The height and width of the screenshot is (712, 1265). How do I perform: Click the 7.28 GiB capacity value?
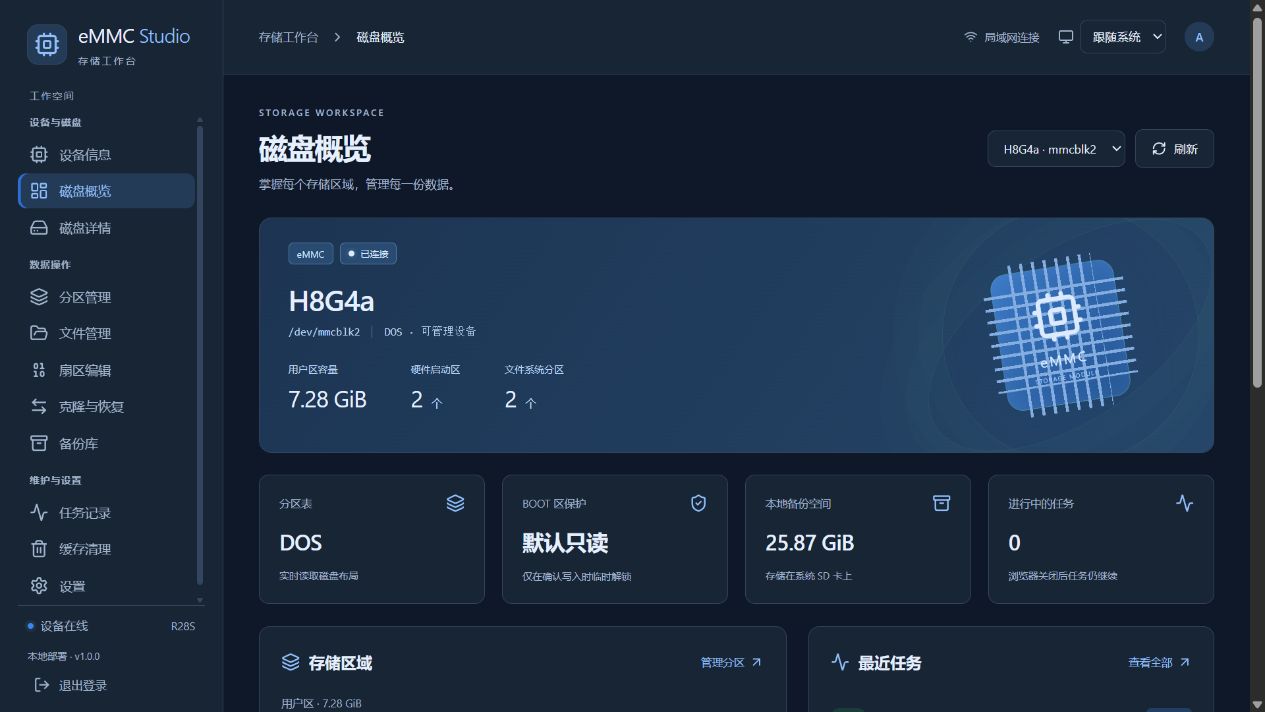(x=327, y=400)
